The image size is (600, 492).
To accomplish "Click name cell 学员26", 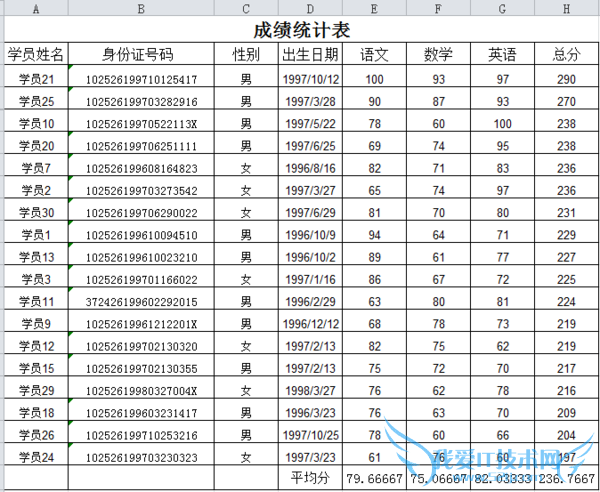I will 36,431.
